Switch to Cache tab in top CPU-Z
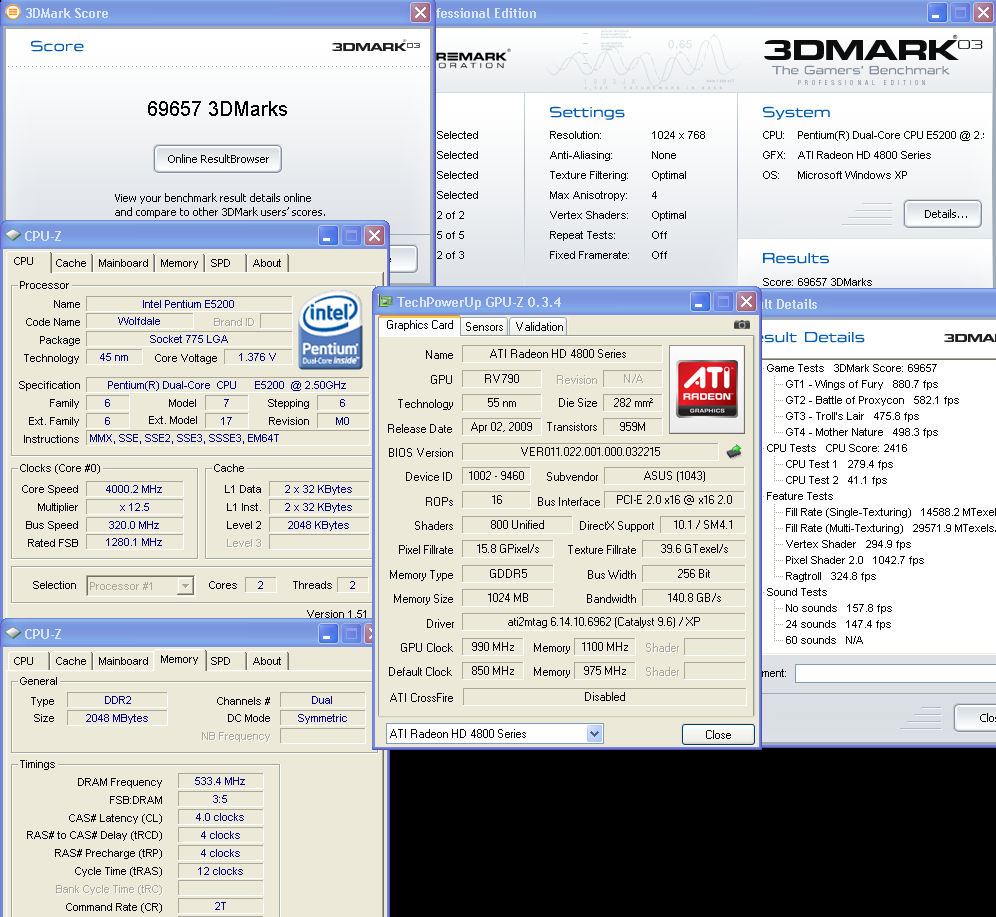This screenshot has width=996, height=917. 71,263
